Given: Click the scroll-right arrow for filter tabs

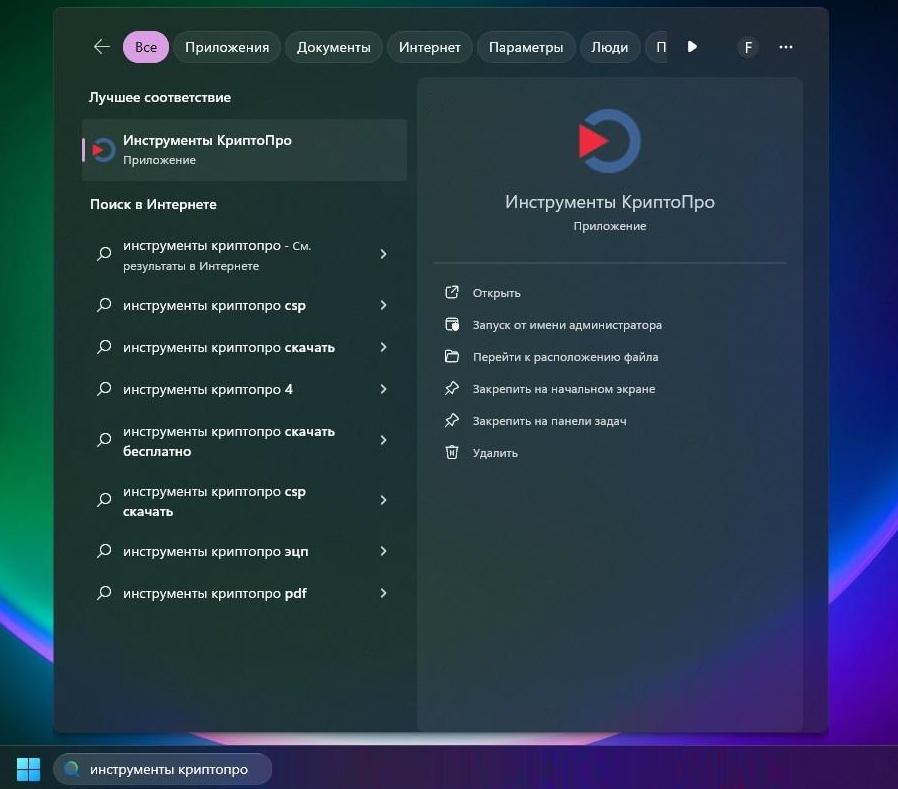Looking at the screenshot, I should pyautogui.click(x=692, y=47).
